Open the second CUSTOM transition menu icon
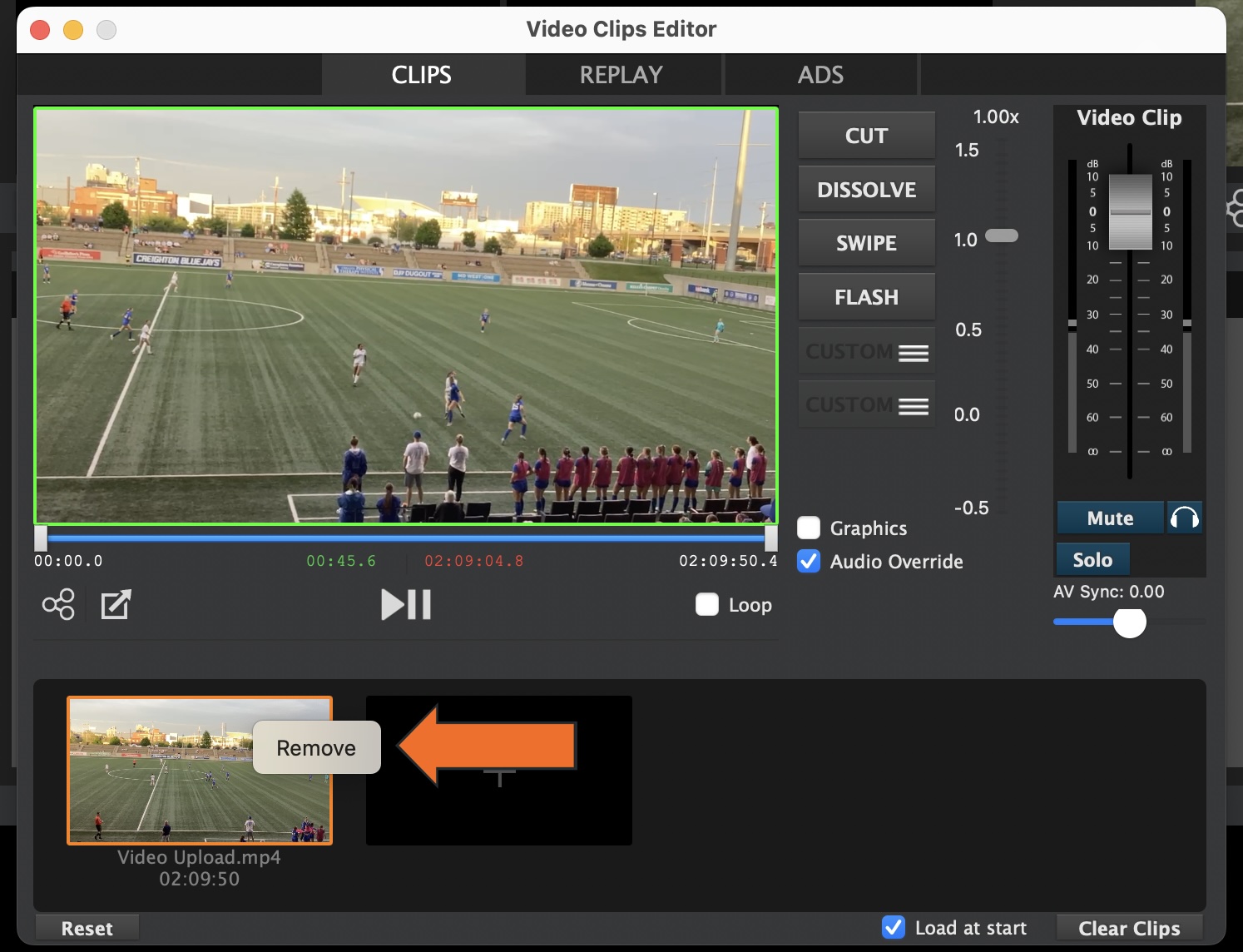 click(914, 407)
